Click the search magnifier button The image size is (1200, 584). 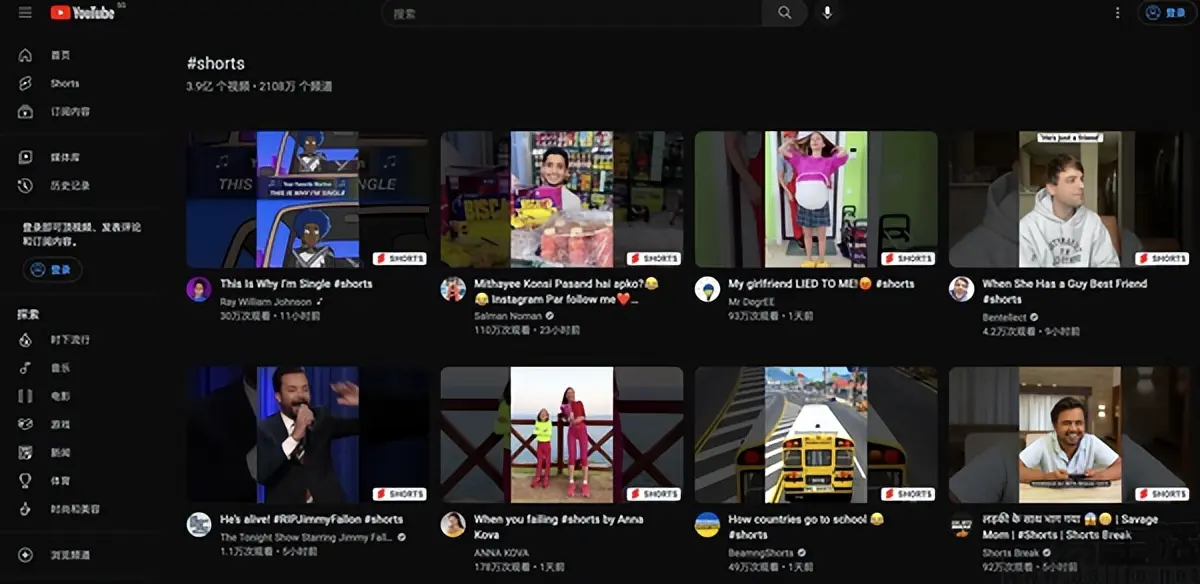point(785,13)
